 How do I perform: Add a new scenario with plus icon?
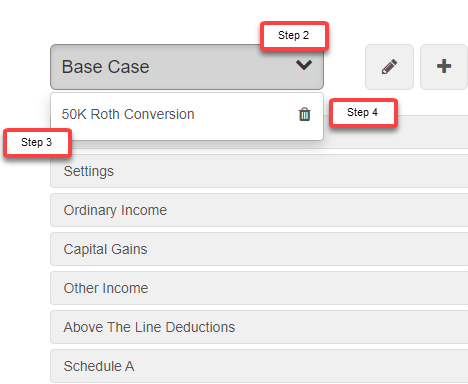click(x=444, y=67)
